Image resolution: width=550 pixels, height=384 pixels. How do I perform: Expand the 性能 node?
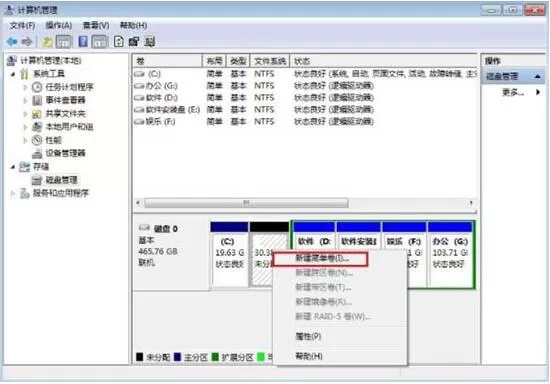coord(25,140)
